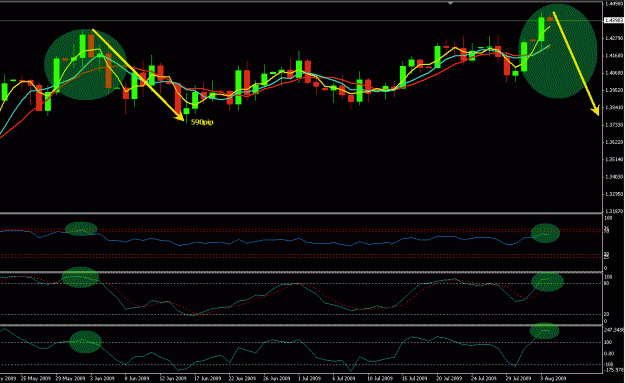Click the 0.00 level label on bottom indicator scale

tap(609, 354)
